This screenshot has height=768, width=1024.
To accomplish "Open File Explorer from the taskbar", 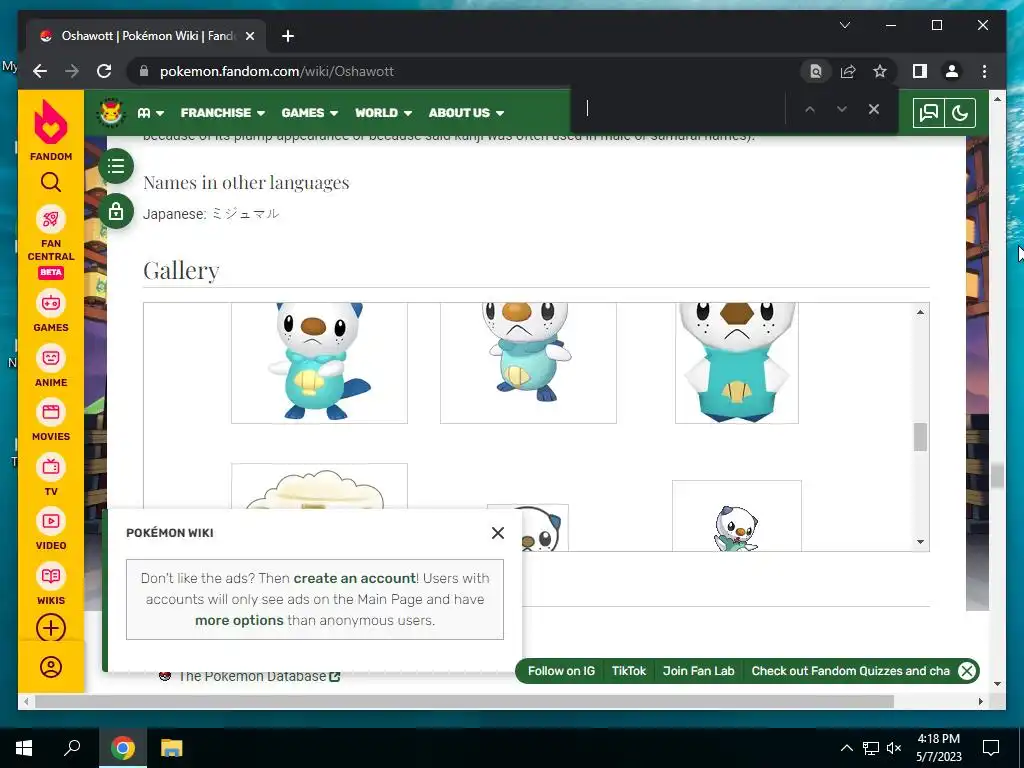I will [x=172, y=748].
